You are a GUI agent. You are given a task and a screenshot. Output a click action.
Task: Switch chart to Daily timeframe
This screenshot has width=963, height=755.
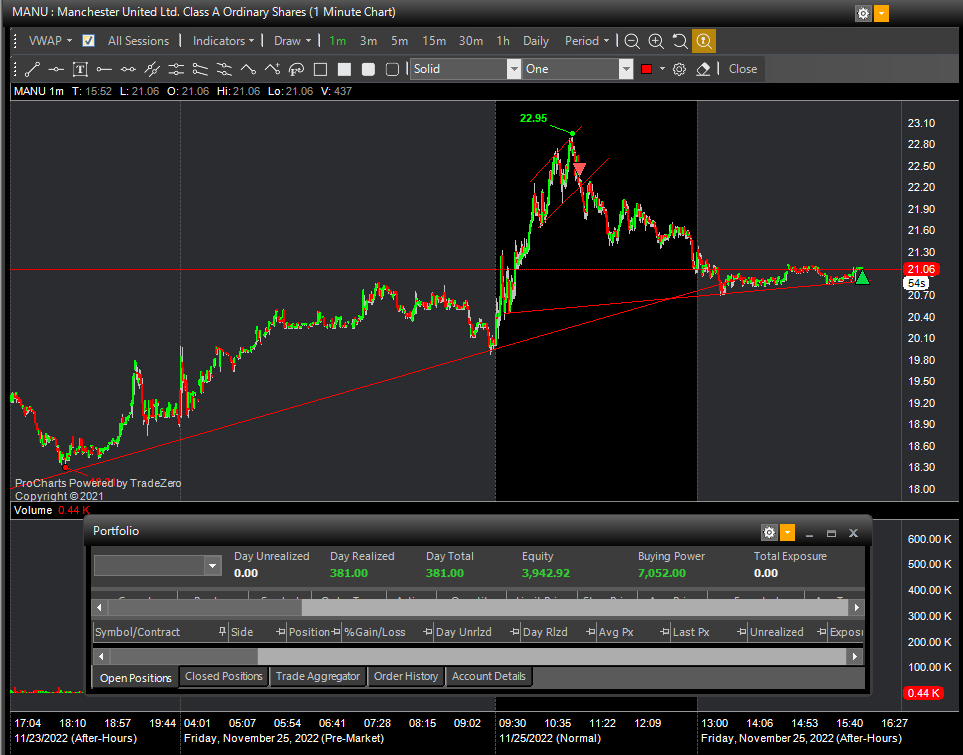[x=536, y=41]
